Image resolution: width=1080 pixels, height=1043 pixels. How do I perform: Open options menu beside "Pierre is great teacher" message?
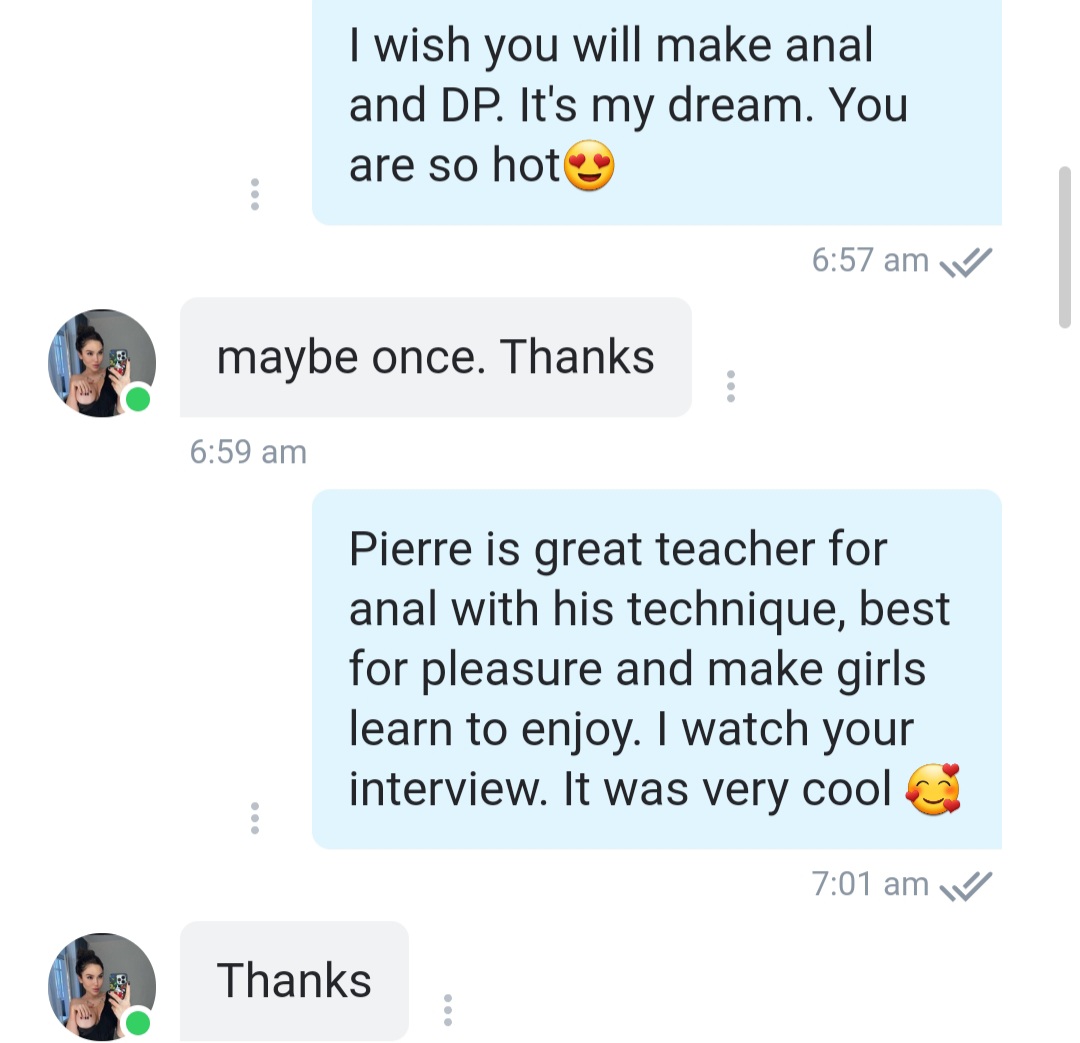255,818
